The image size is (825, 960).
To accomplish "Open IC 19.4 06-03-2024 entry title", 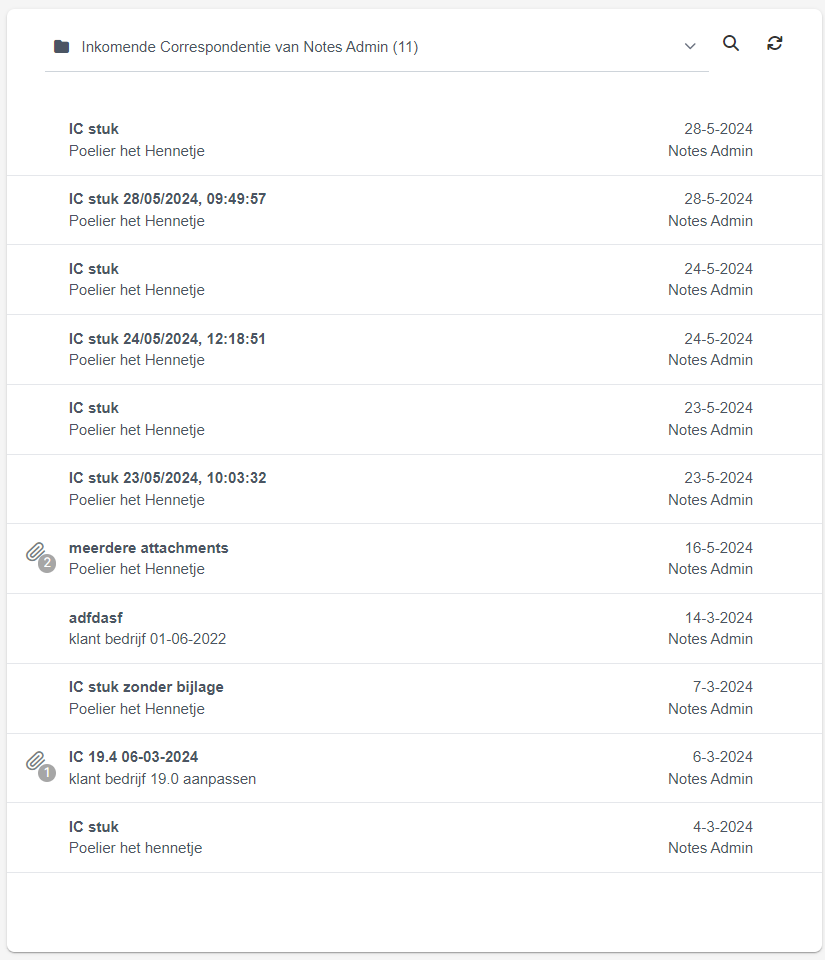I will coord(133,757).
